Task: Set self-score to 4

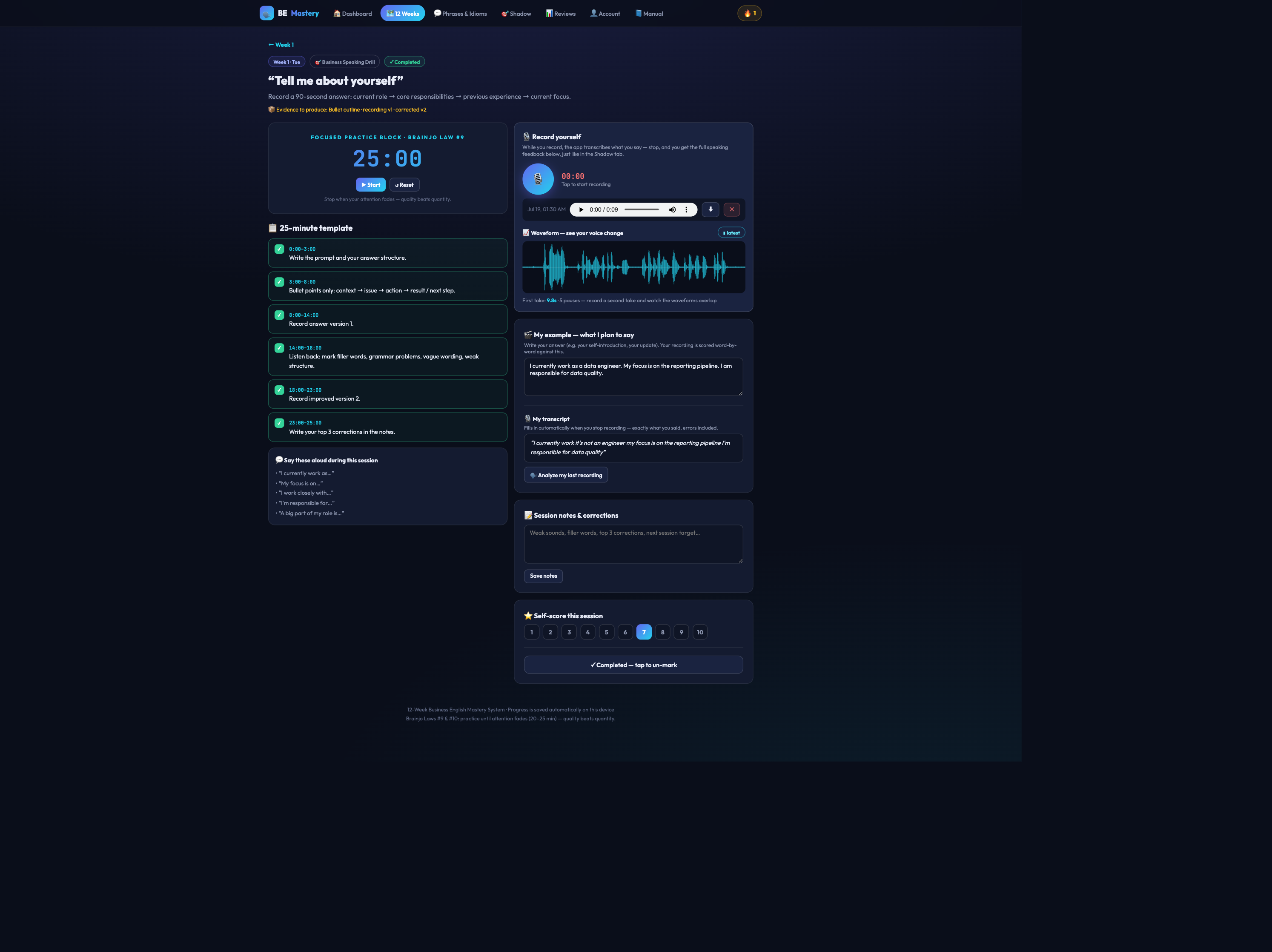Action: click(588, 632)
